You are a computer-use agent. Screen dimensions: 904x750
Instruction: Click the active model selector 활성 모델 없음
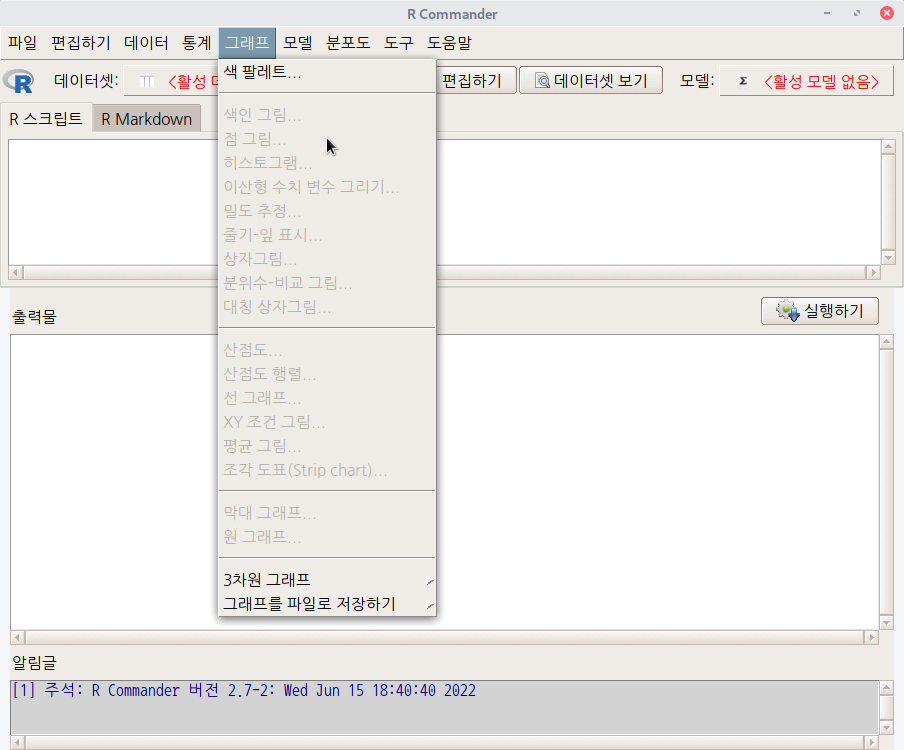click(x=807, y=81)
